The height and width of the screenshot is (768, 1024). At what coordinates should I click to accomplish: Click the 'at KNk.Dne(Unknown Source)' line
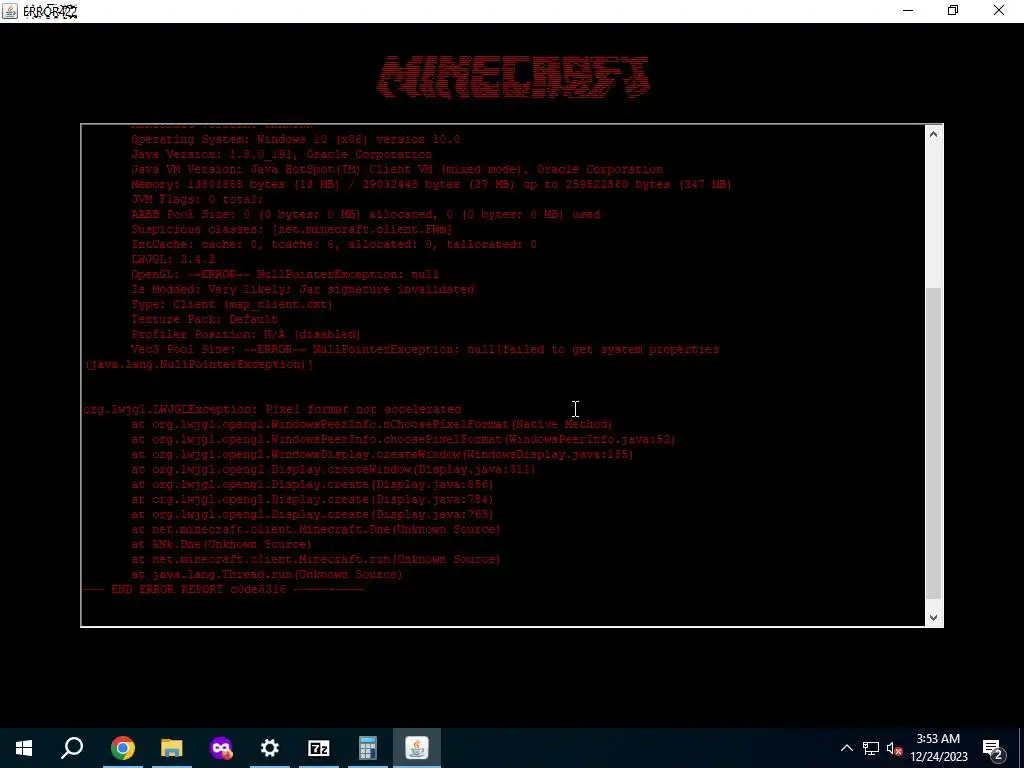221,545
